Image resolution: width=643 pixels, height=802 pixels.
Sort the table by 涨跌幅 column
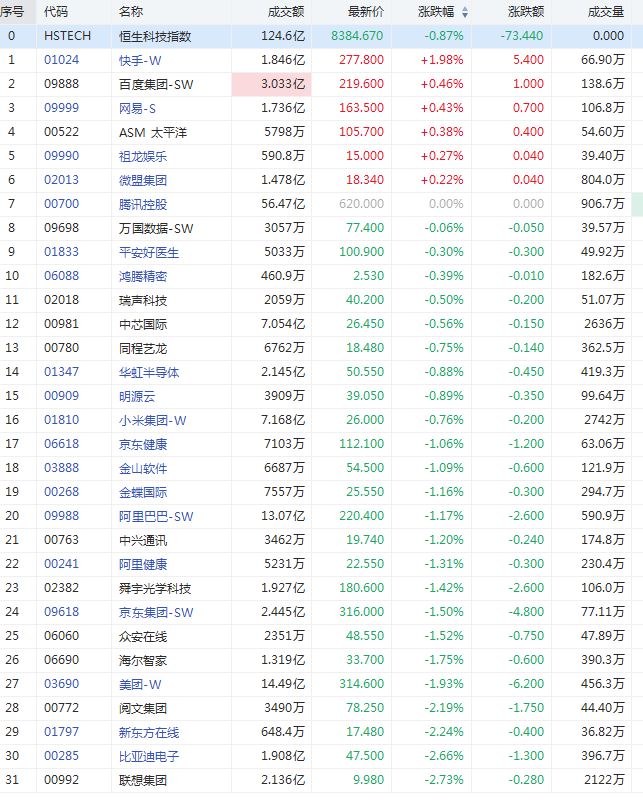click(435, 12)
